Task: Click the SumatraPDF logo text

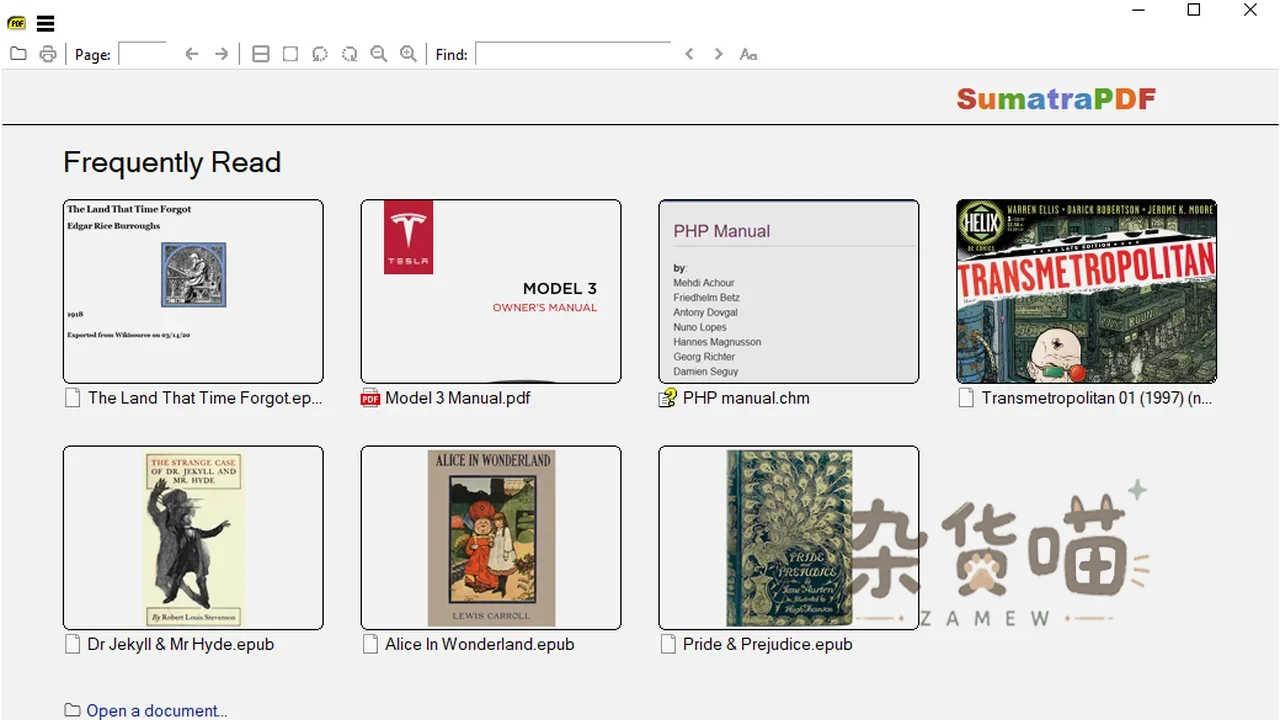Action: click(x=1056, y=99)
